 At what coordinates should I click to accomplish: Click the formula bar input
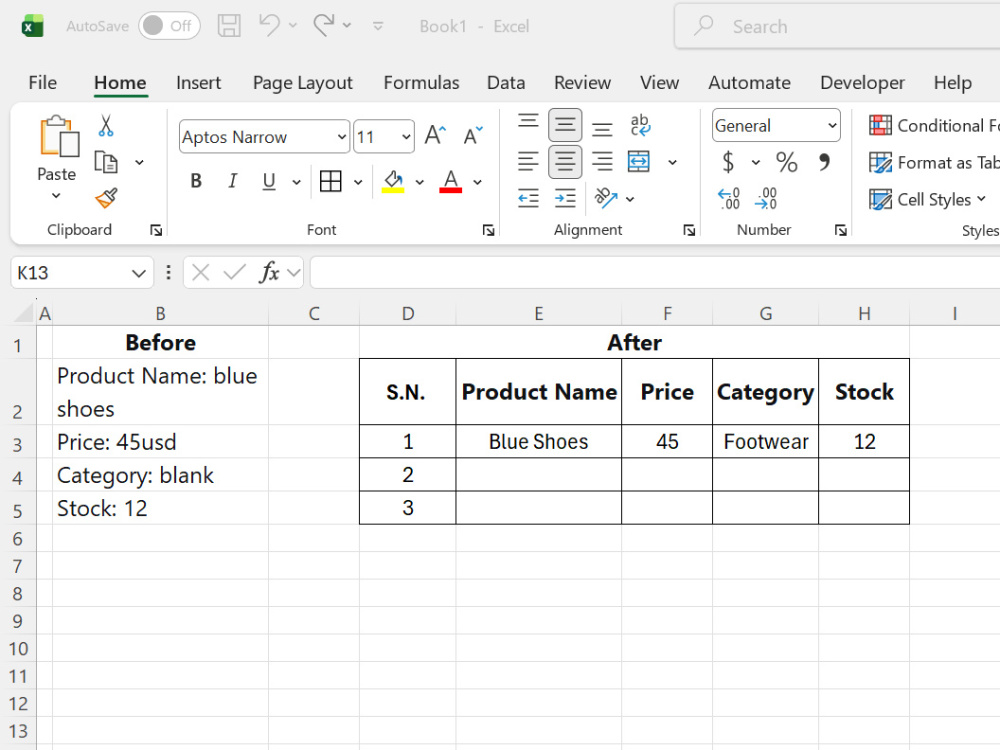pos(655,273)
